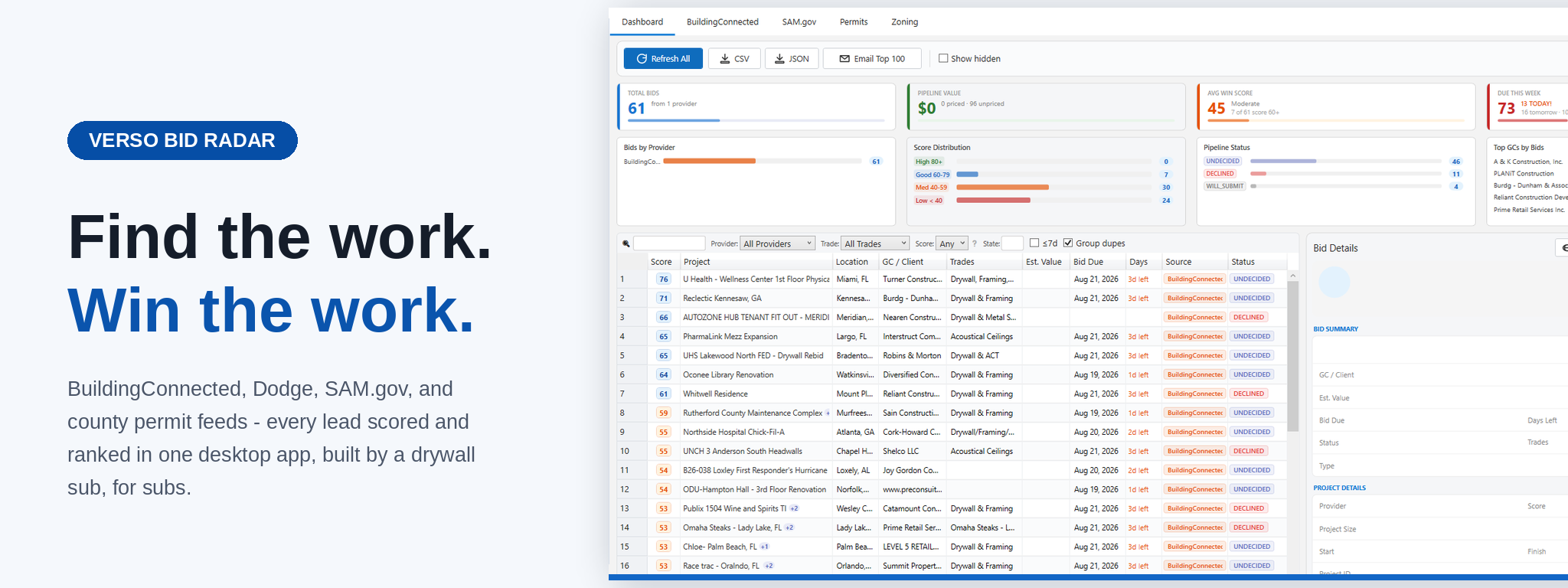
Task: Click the +2 dupes badge on Publix 1504 row
Action: pos(794,508)
